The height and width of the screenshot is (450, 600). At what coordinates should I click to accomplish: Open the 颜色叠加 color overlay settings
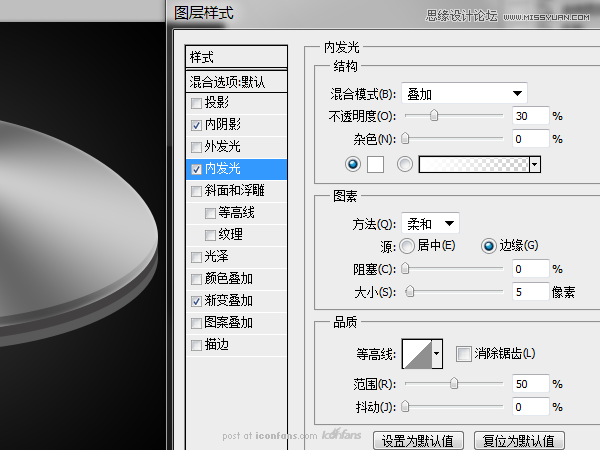228,279
